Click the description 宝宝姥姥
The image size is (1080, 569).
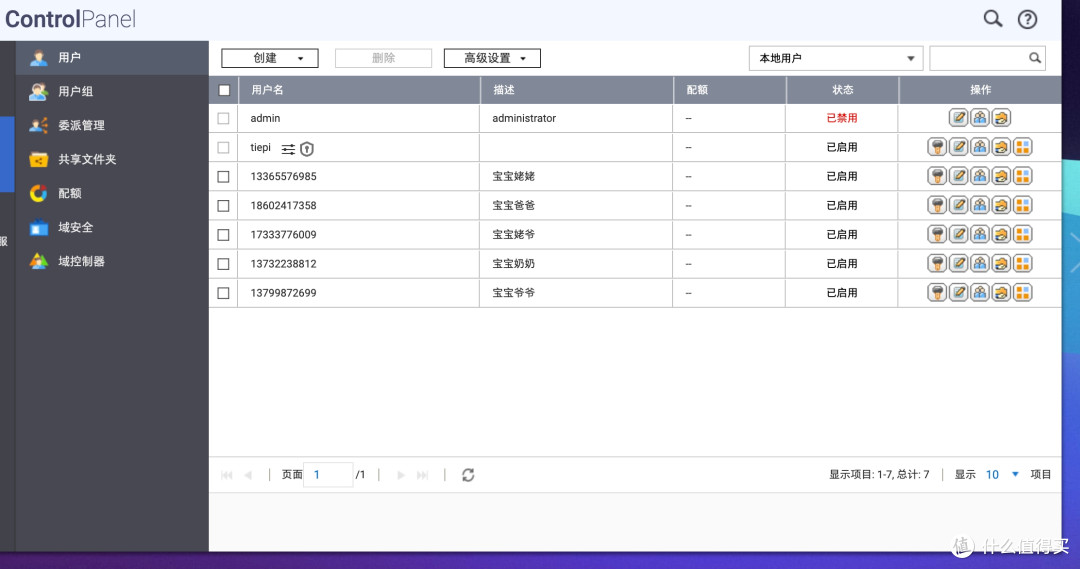[513, 176]
